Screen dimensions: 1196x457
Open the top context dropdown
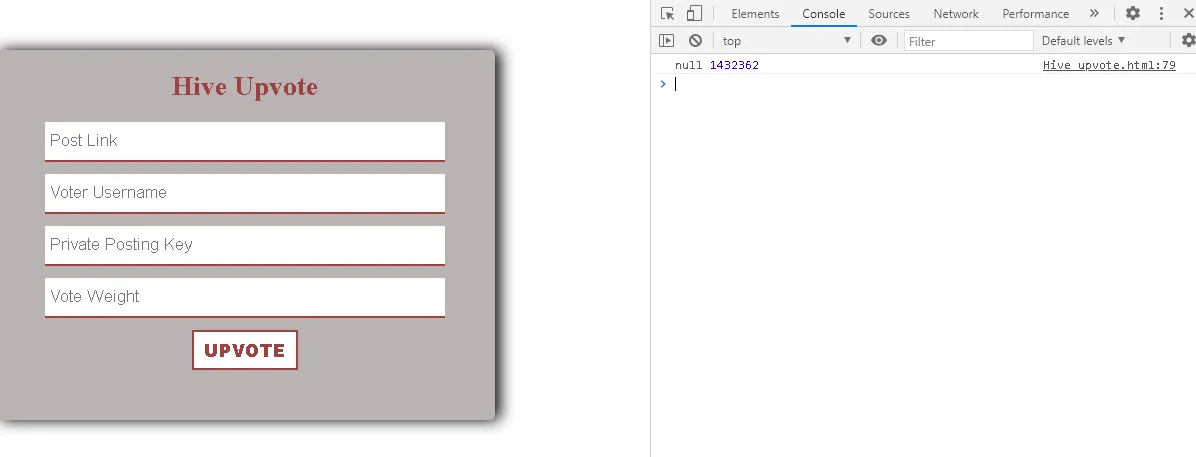786,41
